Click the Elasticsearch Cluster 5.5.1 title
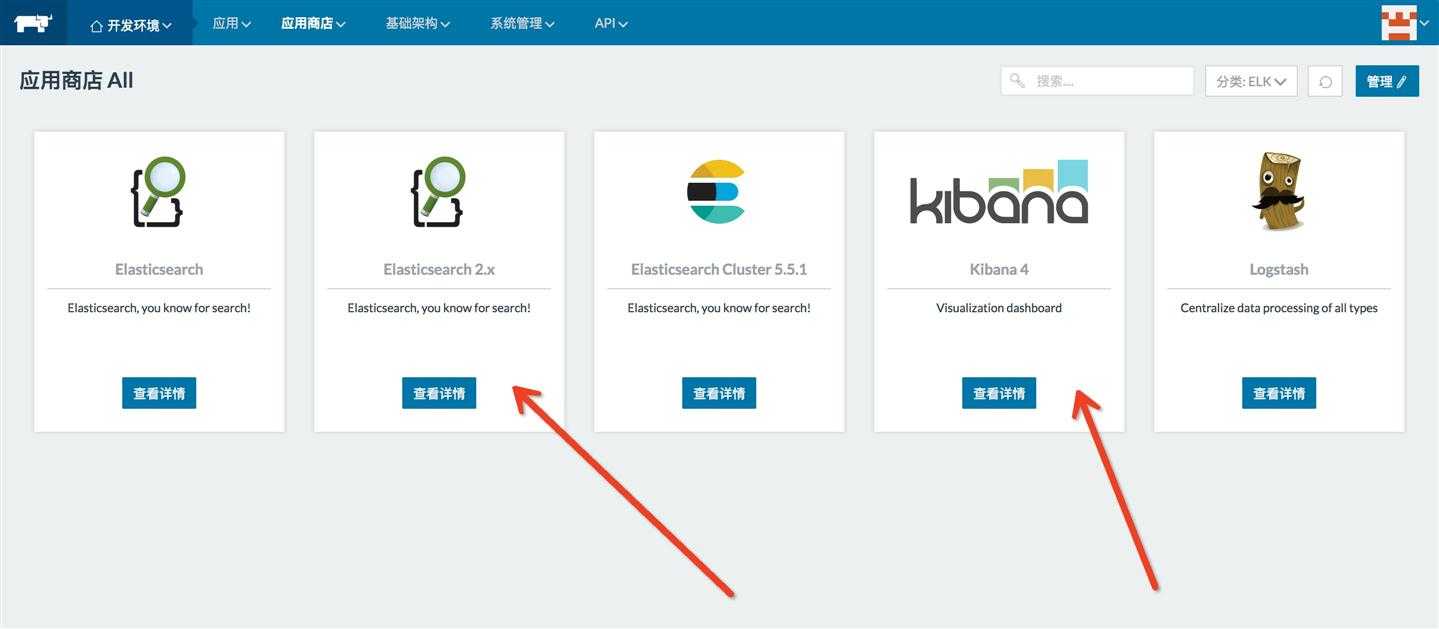Viewport: 1439px width, 629px height. [719, 269]
